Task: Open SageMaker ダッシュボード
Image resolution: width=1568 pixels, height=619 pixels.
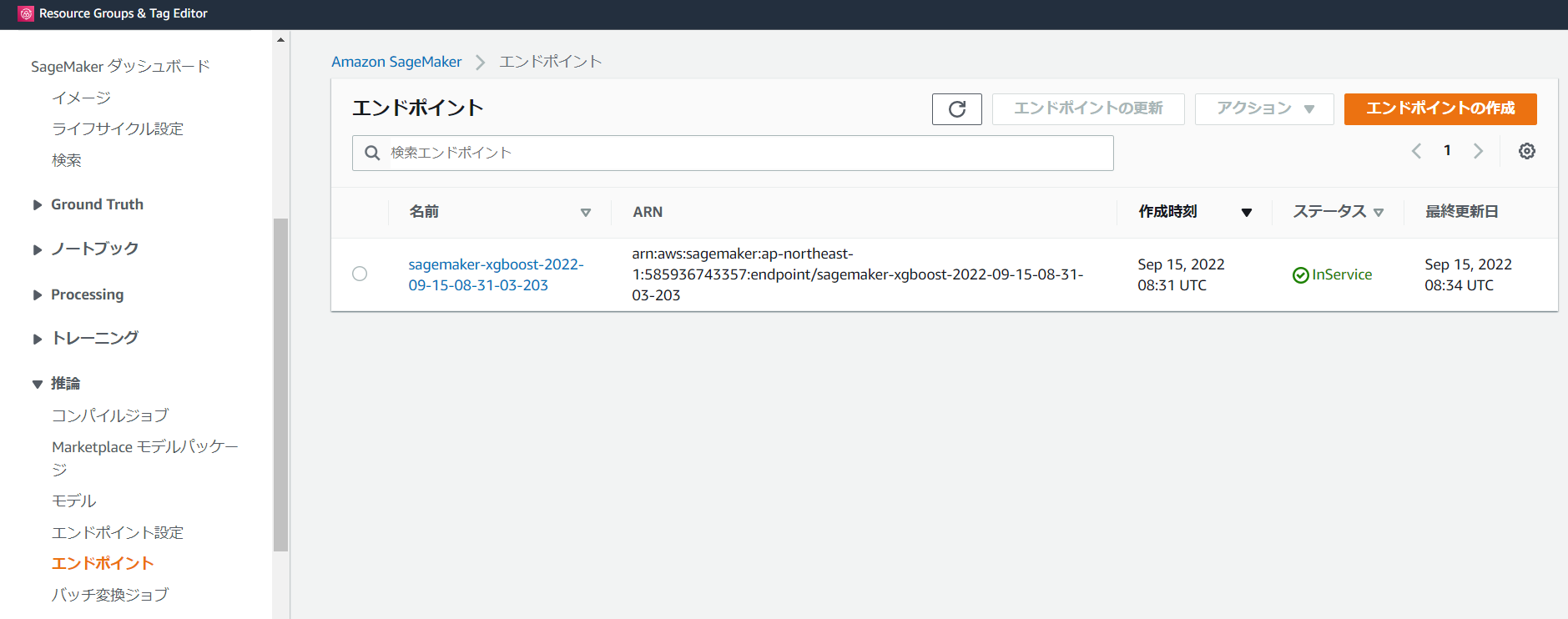Action: [x=120, y=66]
